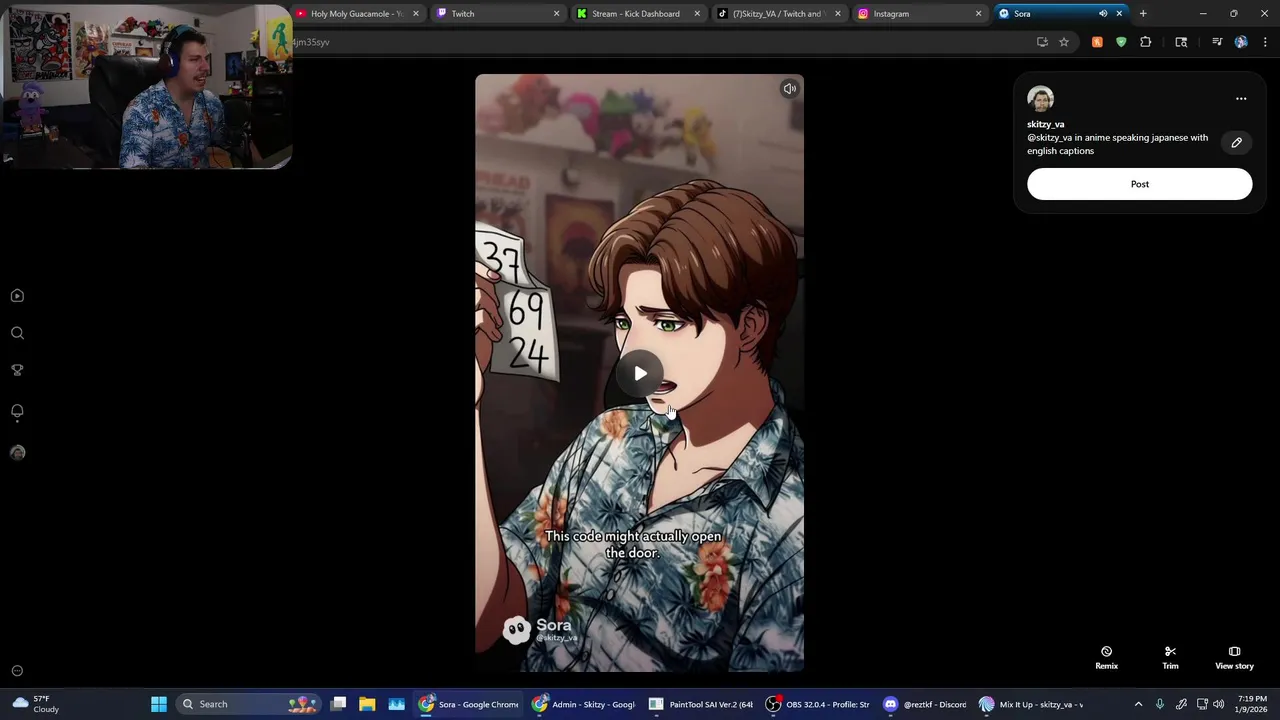Open volume control in system tray

coord(1218,704)
